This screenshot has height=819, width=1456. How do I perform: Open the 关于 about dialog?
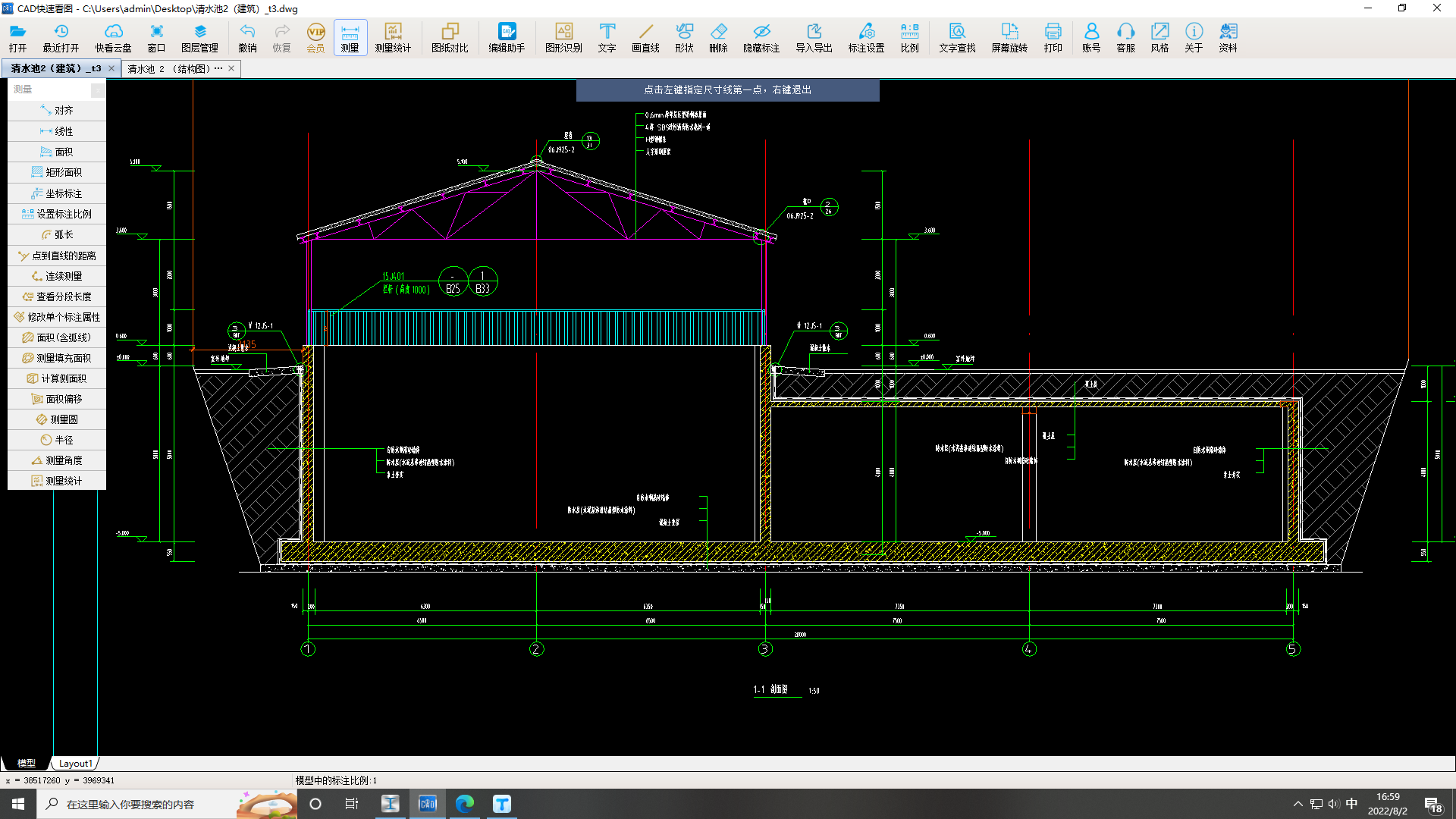coord(1194,38)
